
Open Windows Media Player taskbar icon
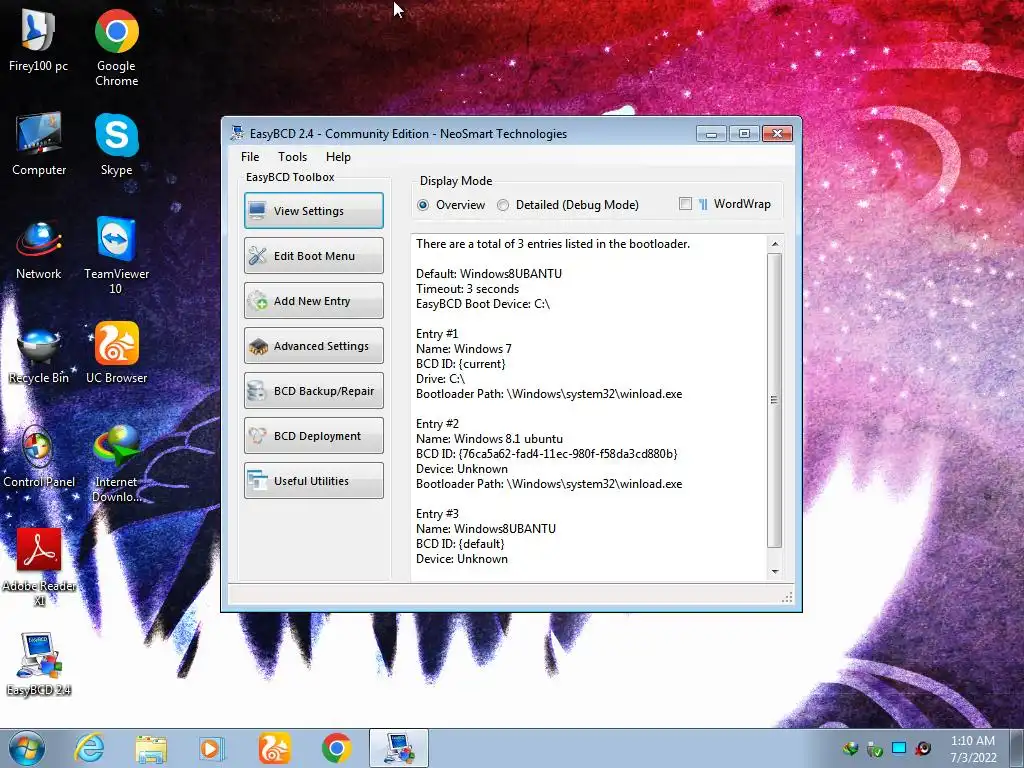(212, 748)
